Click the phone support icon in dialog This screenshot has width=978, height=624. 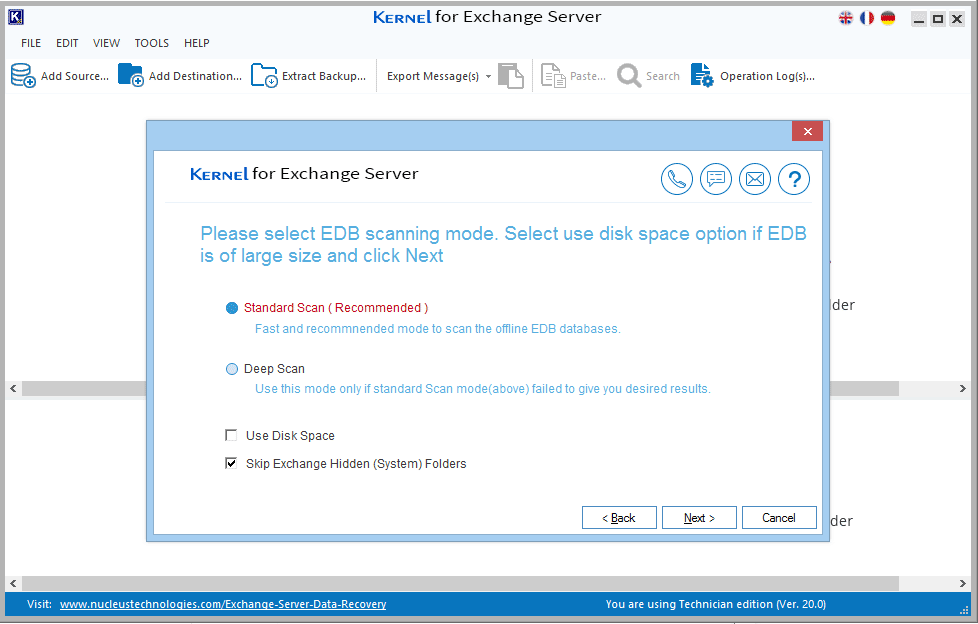point(677,179)
